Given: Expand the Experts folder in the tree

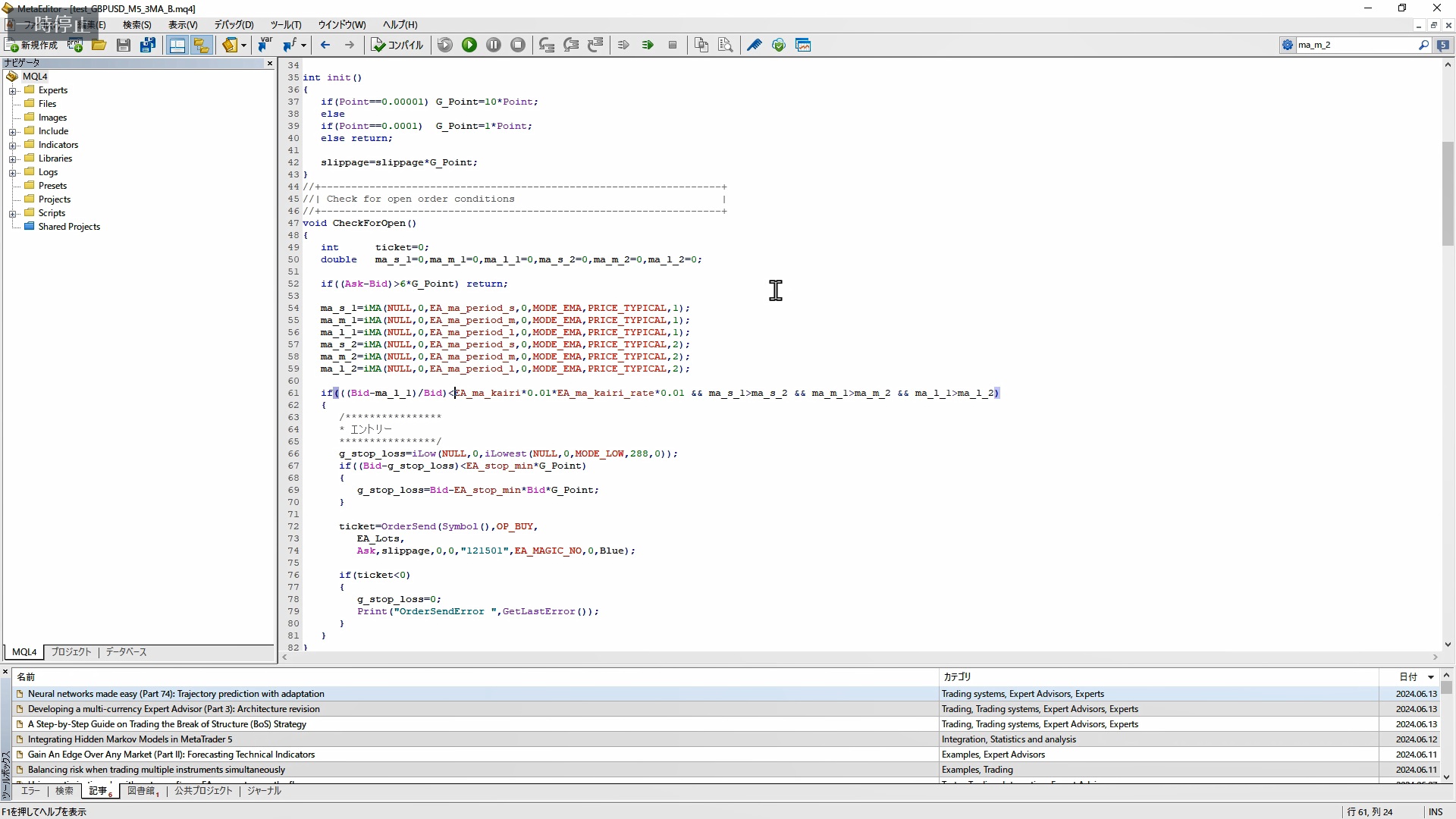Looking at the screenshot, I should point(13,91).
